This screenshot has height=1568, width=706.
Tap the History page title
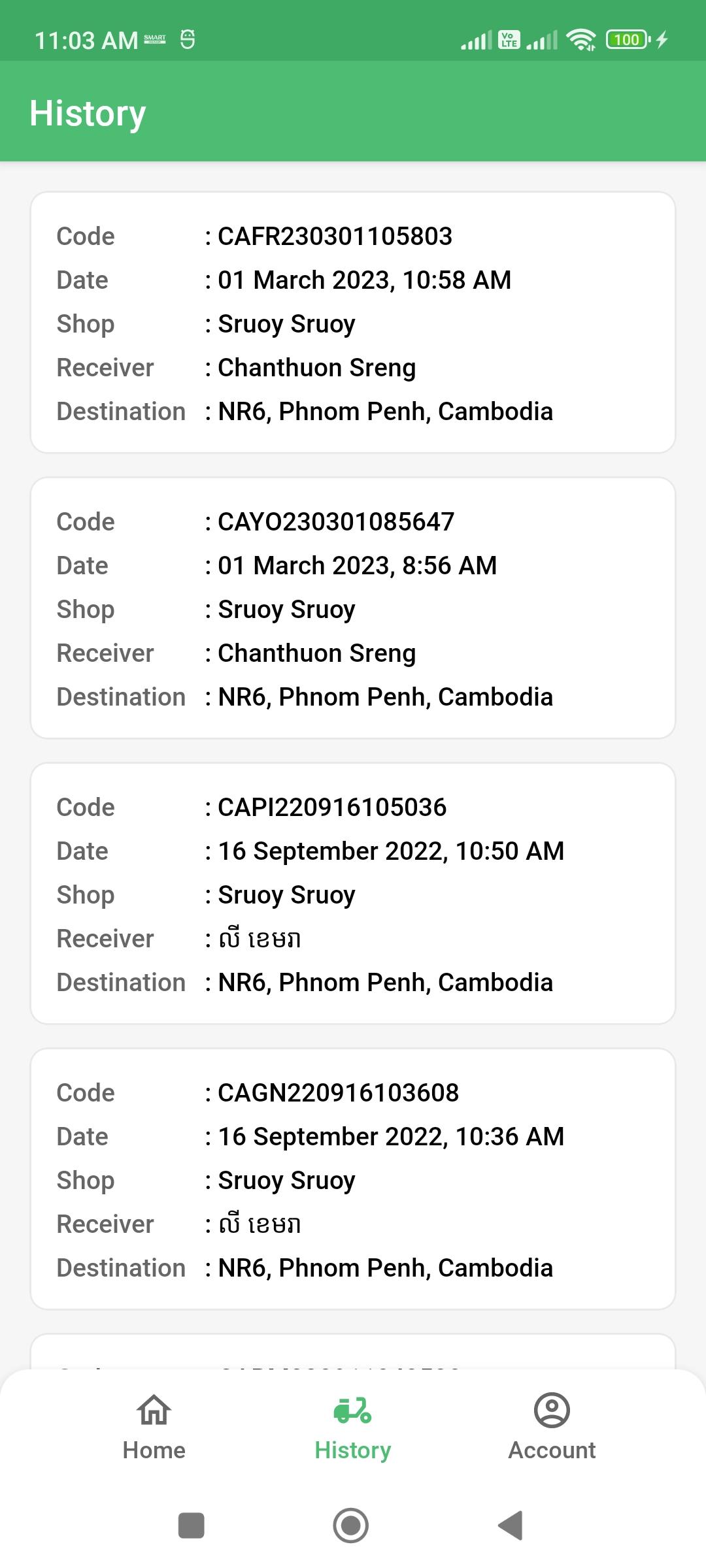point(88,114)
